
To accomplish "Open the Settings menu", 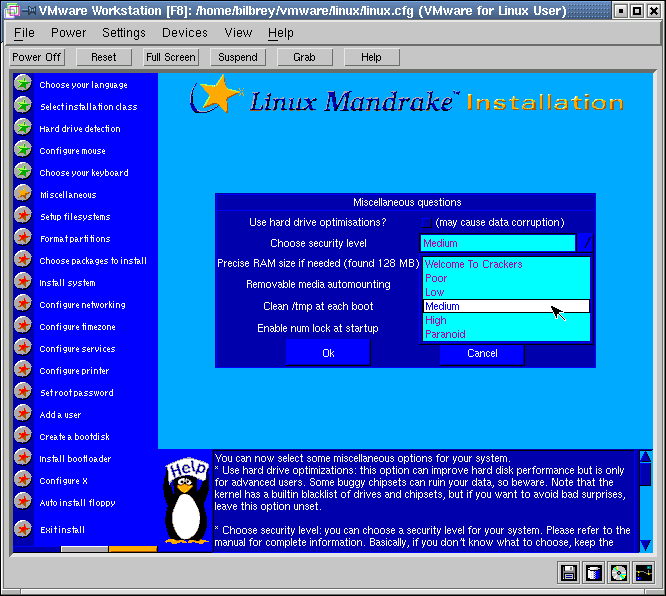I will point(124,33).
